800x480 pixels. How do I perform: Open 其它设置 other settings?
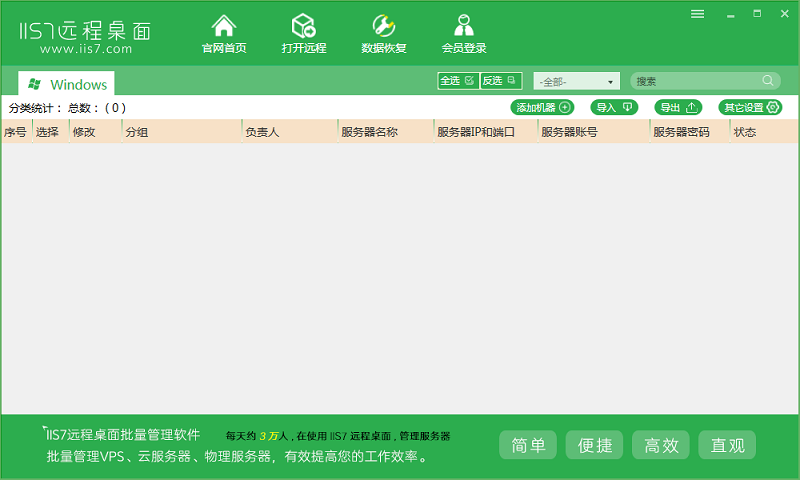click(750, 107)
